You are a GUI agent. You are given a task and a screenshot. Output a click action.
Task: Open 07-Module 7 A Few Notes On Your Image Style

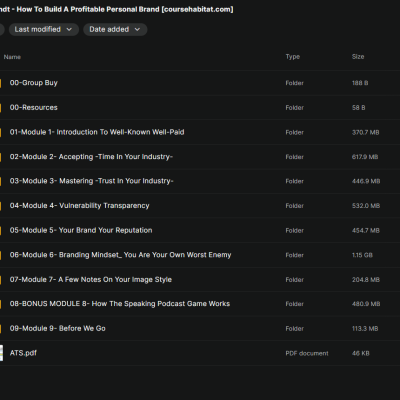(91, 279)
